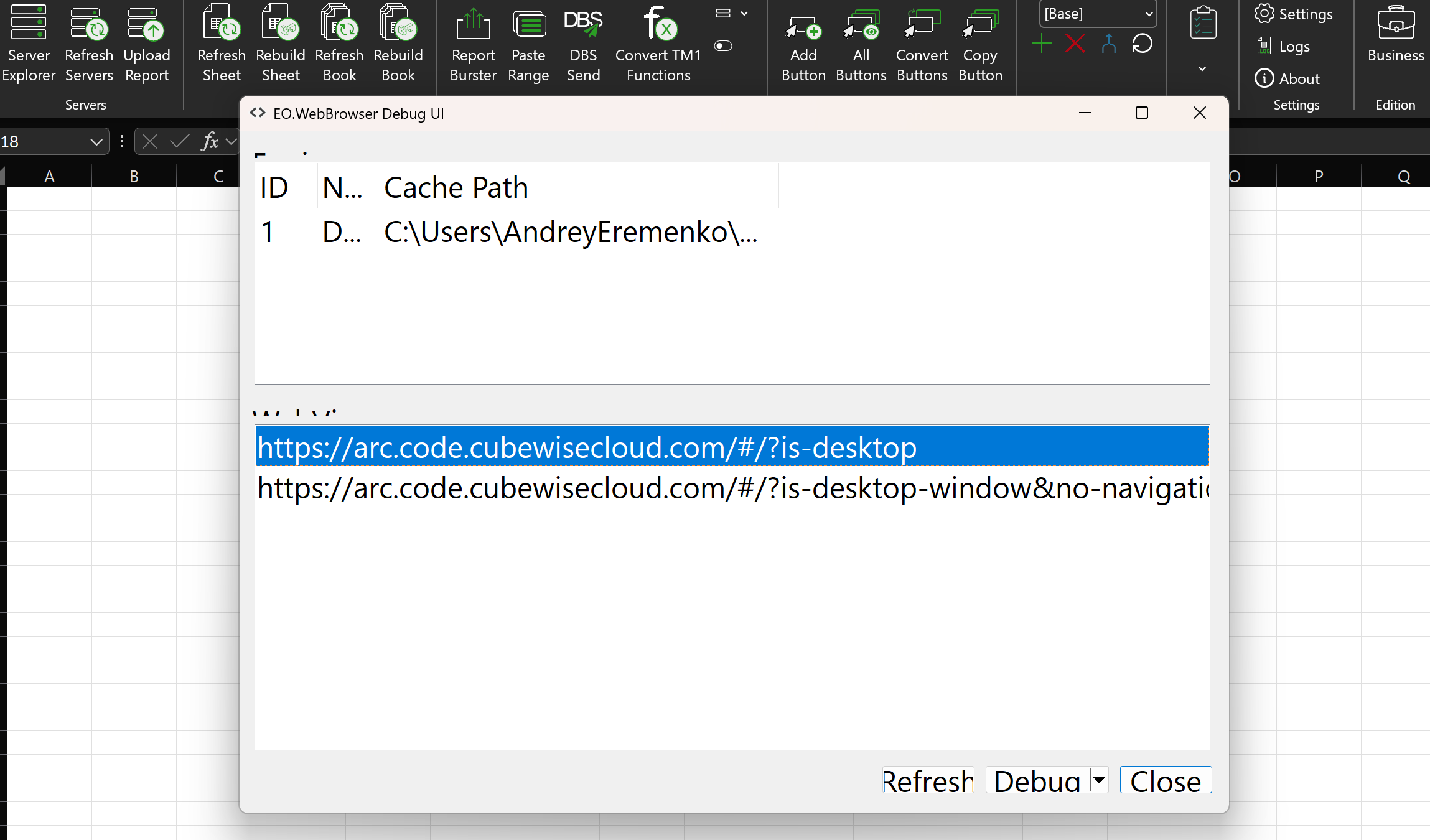Select the is-desktop-window URL row
This screenshot has height=840, width=1430.
tap(732, 488)
